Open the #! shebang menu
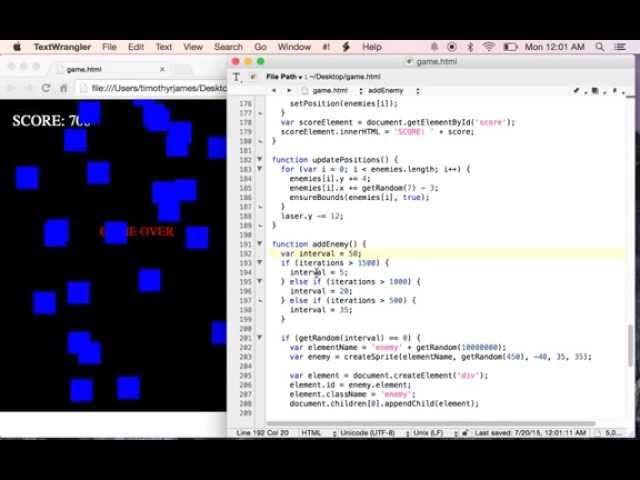This screenshot has width=640, height=480. [x=326, y=47]
